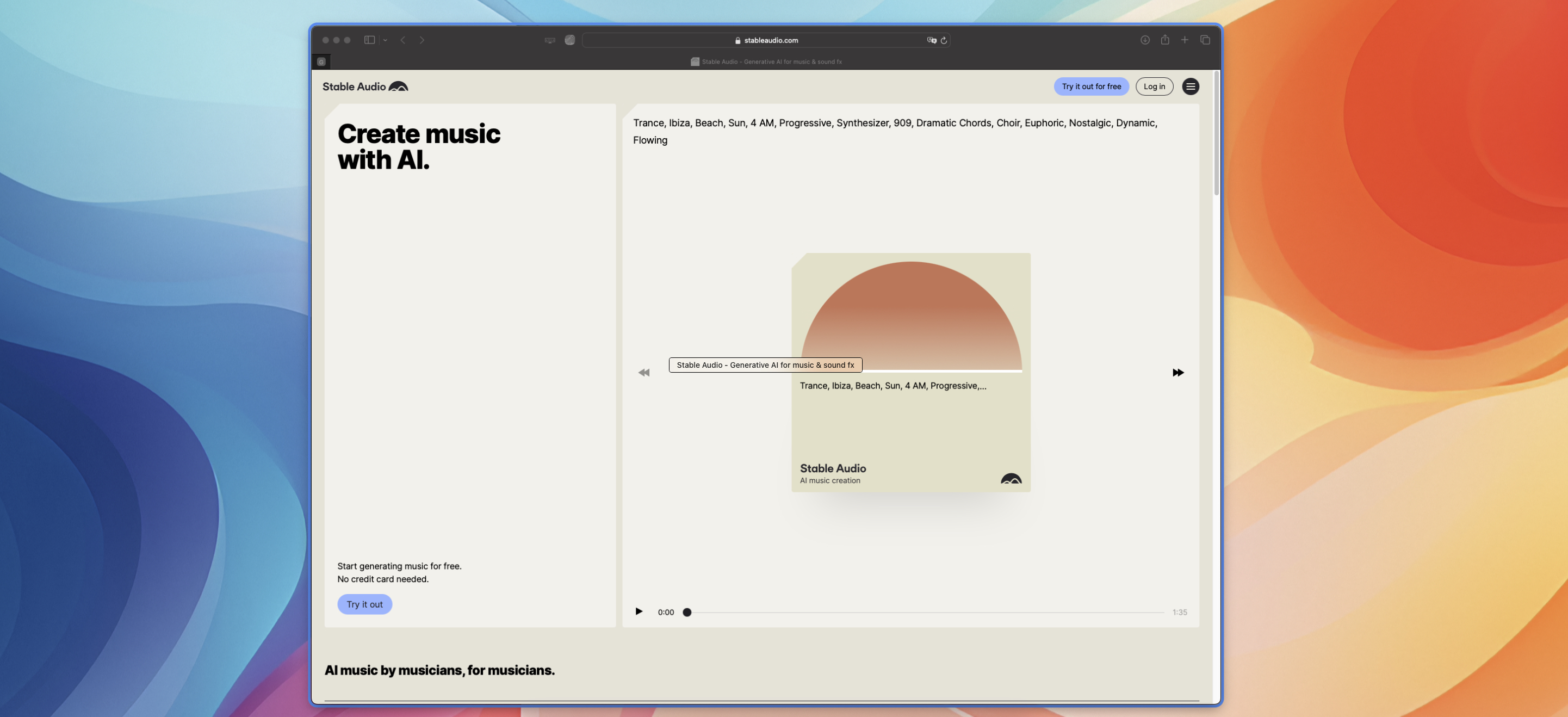Open the pinned G tab
Screen dimensions: 1568x717
pyautogui.click(x=321, y=61)
